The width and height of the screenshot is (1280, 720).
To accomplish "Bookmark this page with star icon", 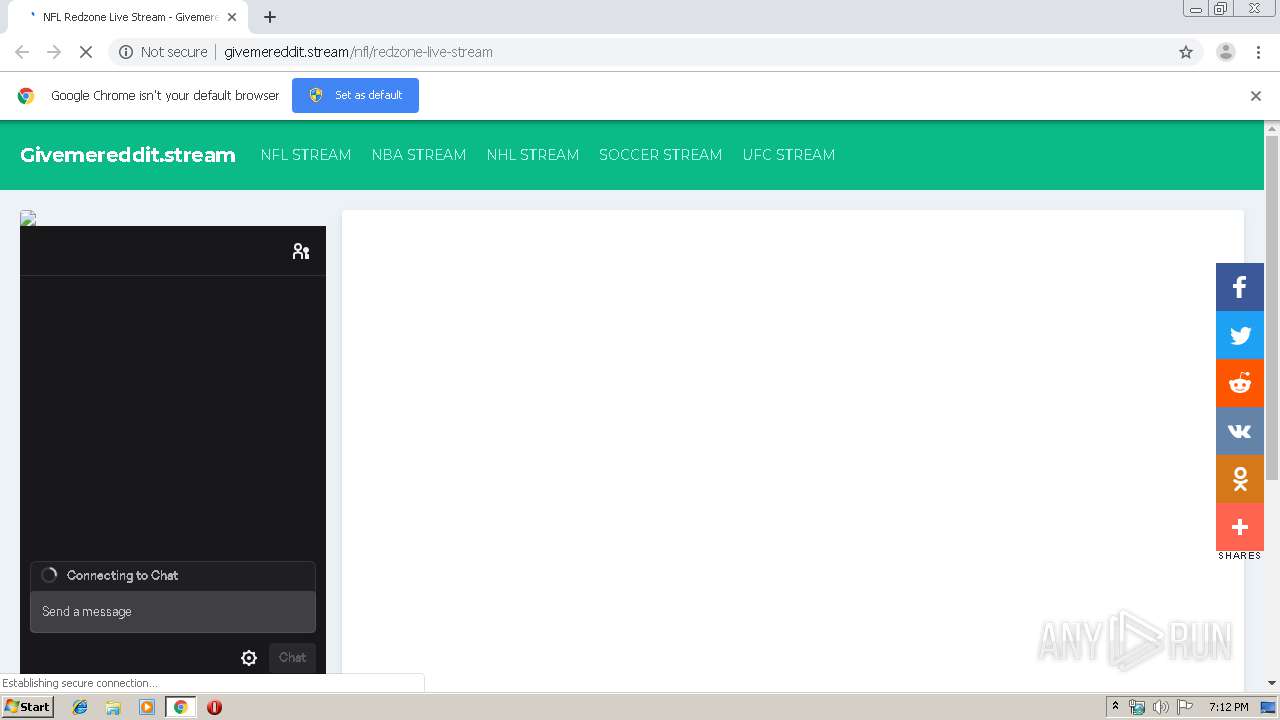I will pyautogui.click(x=1186, y=52).
